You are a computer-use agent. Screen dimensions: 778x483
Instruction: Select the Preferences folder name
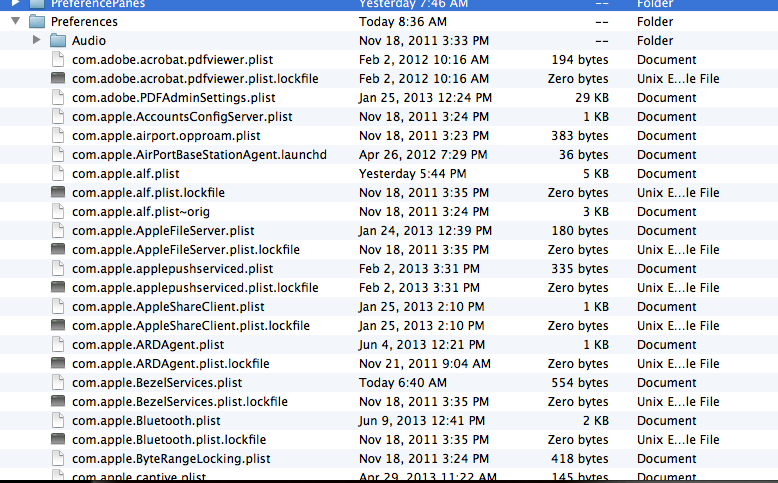pos(84,22)
